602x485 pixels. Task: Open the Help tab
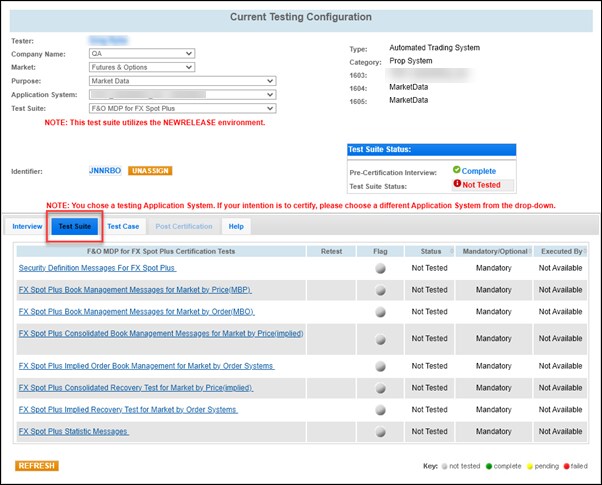[236, 227]
